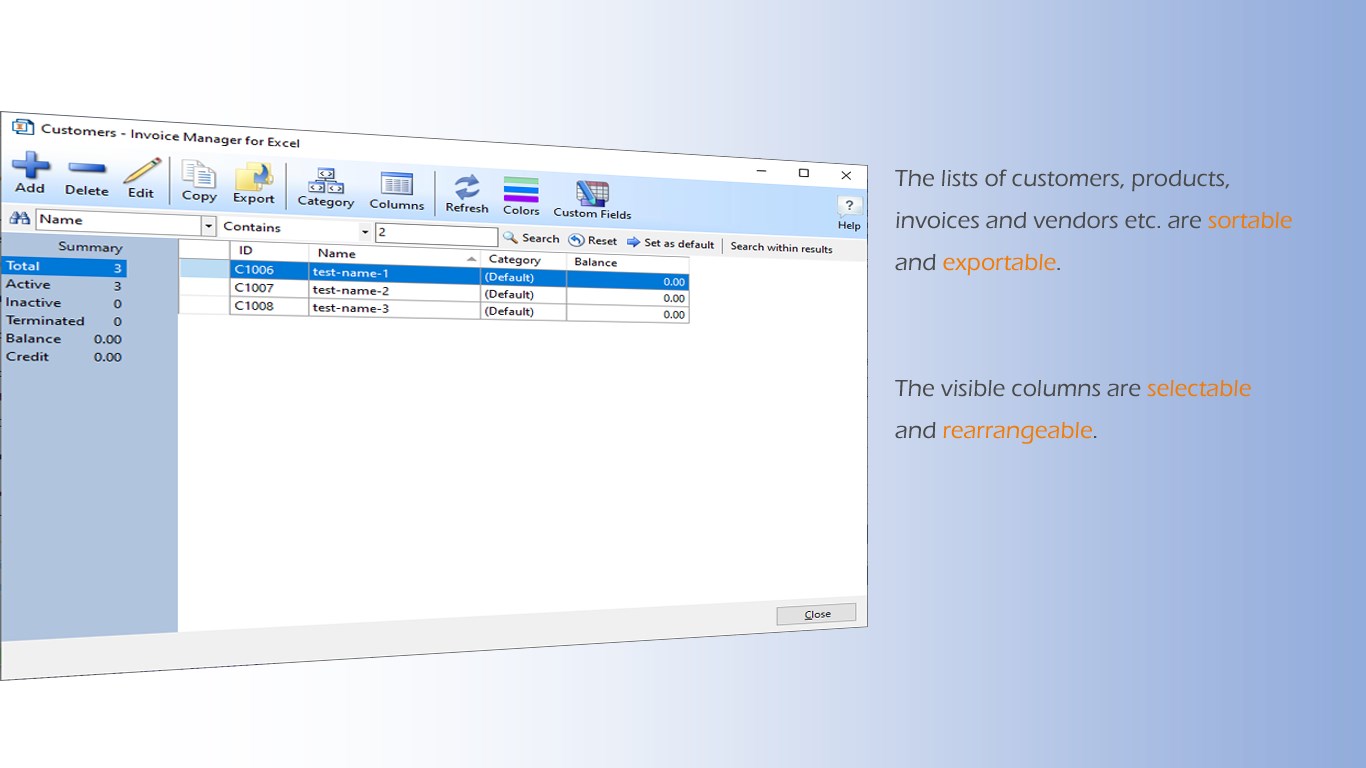Click the test-name-2 cell
Screen dimensions: 1366x768
(x=395, y=291)
